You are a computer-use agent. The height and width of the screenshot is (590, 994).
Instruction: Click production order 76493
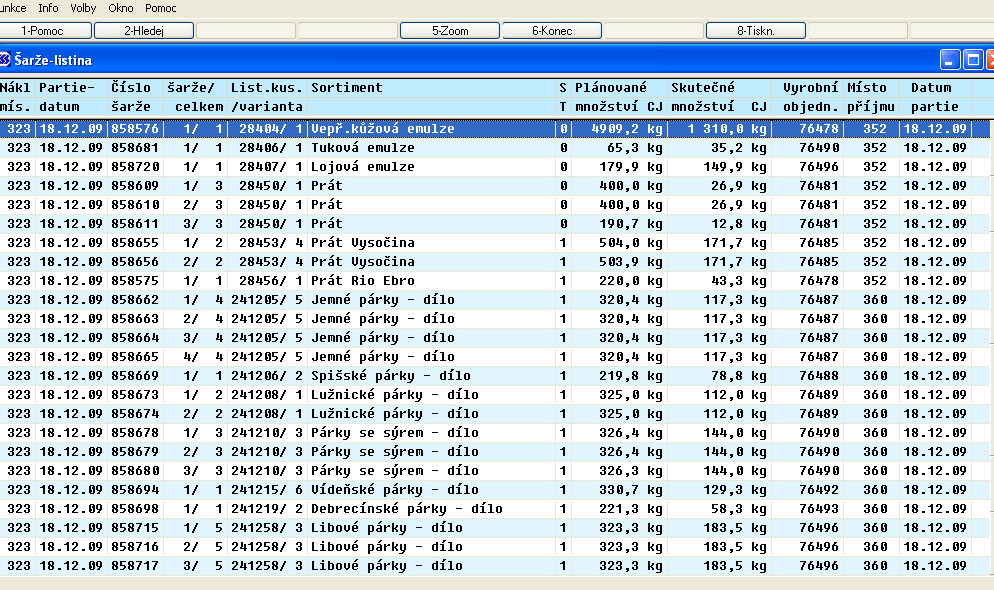(819, 509)
